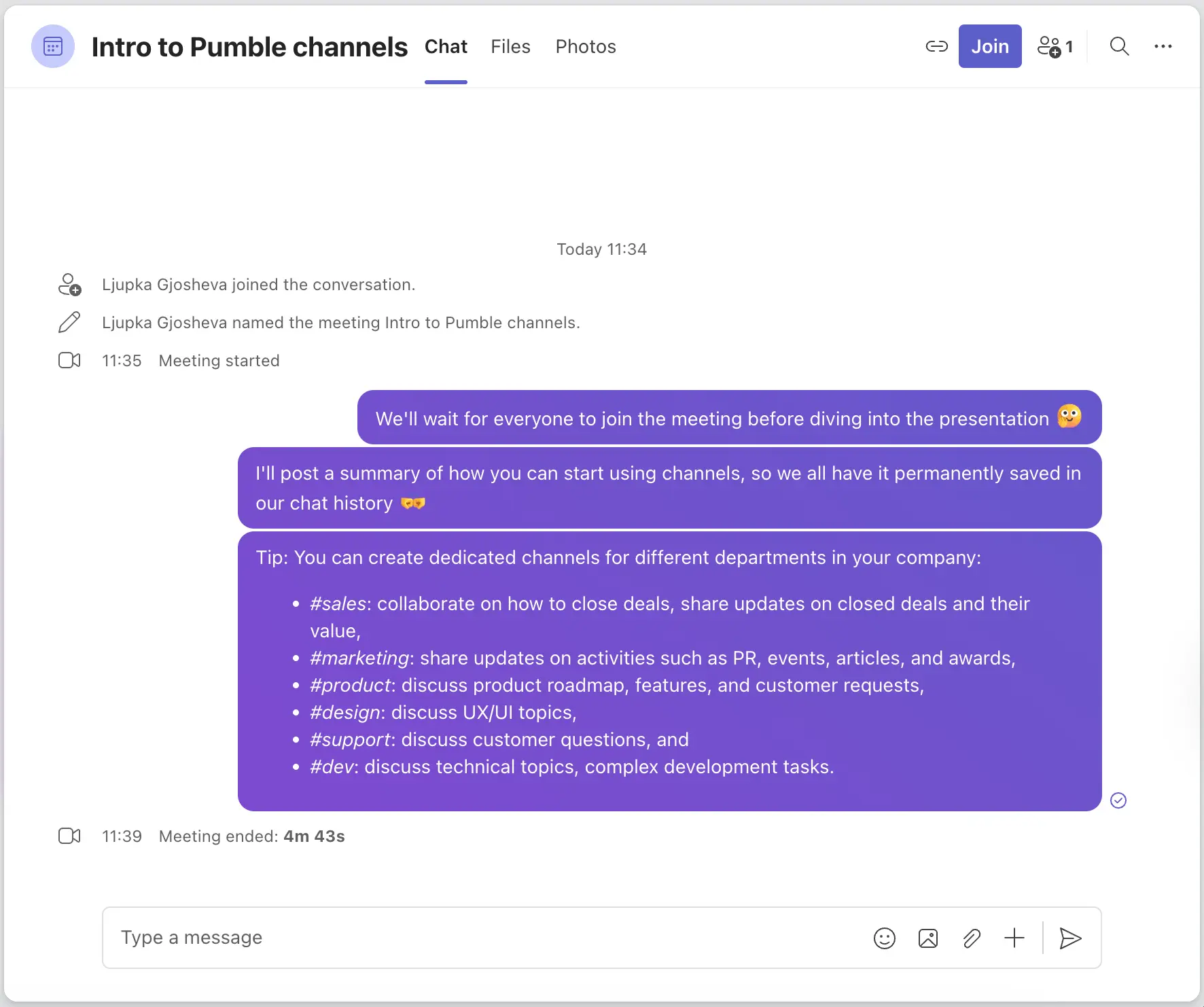1204x1007 pixels.
Task: Click the video icon next to Meeting started
Action: coord(69,360)
